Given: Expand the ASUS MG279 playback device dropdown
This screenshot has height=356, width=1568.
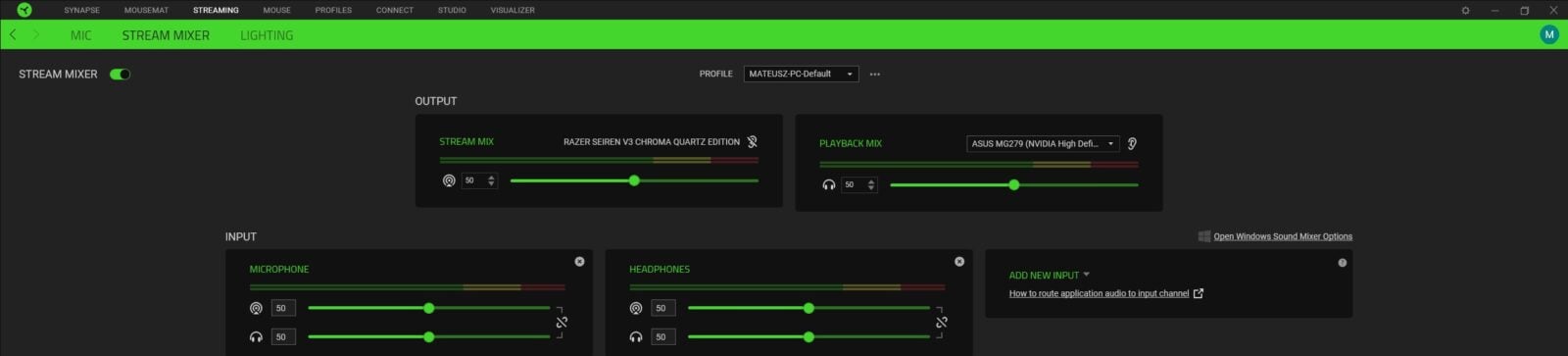Looking at the screenshot, I should click(1043, 143).
